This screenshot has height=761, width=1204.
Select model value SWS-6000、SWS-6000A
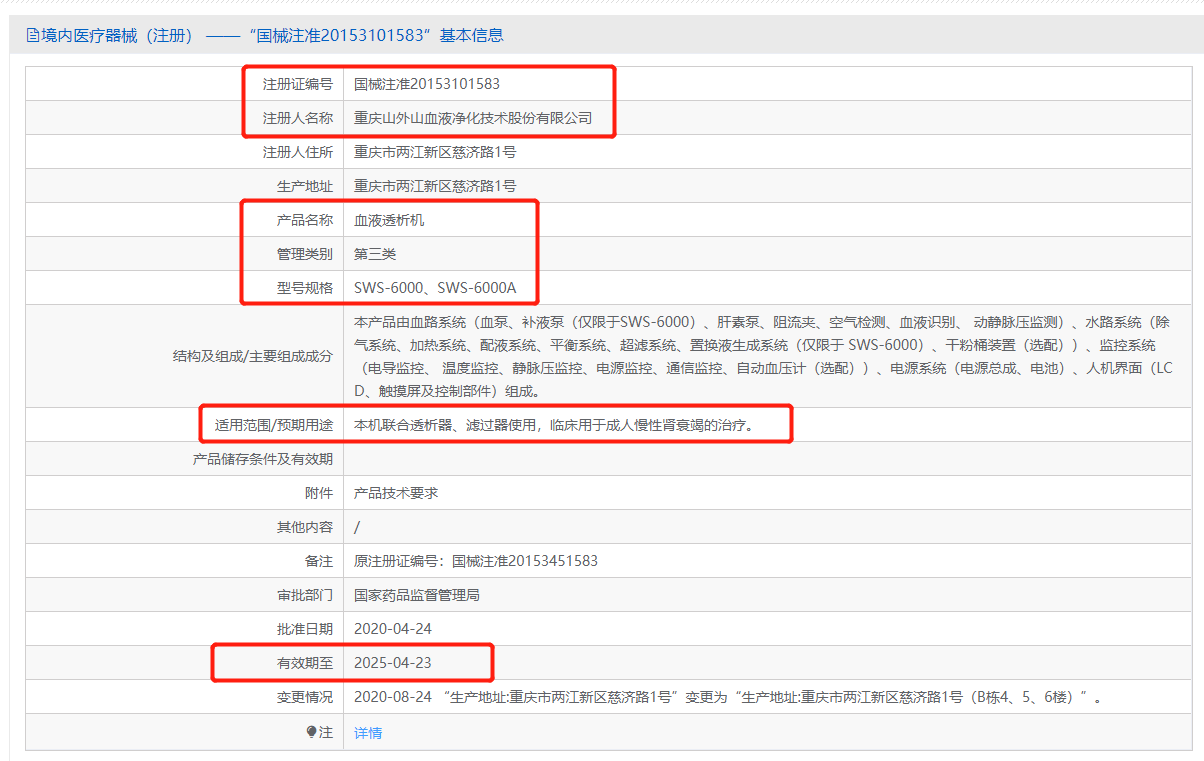click(435, 288)
